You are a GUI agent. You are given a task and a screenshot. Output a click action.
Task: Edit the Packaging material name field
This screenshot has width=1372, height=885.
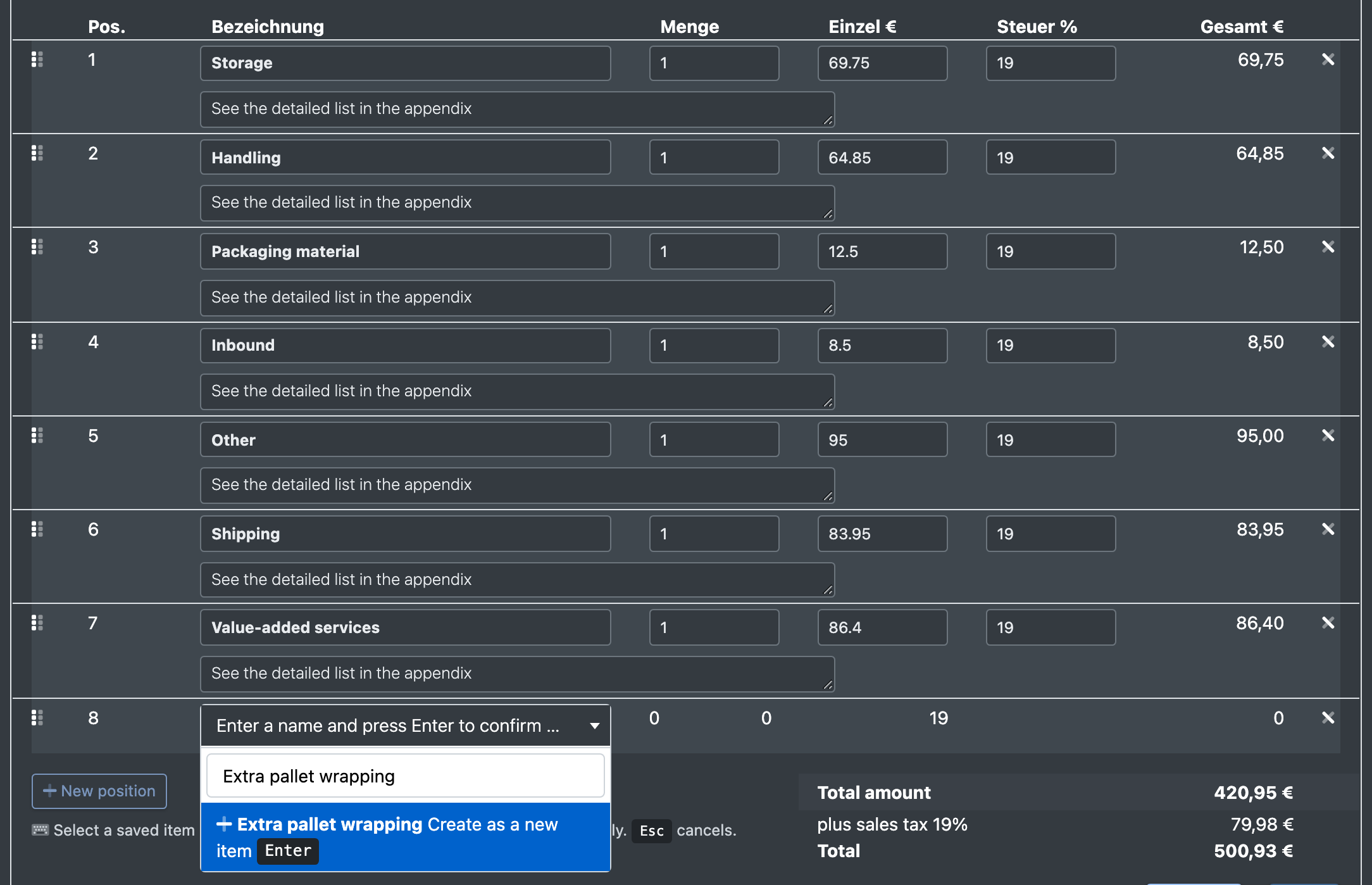[406, 251]
